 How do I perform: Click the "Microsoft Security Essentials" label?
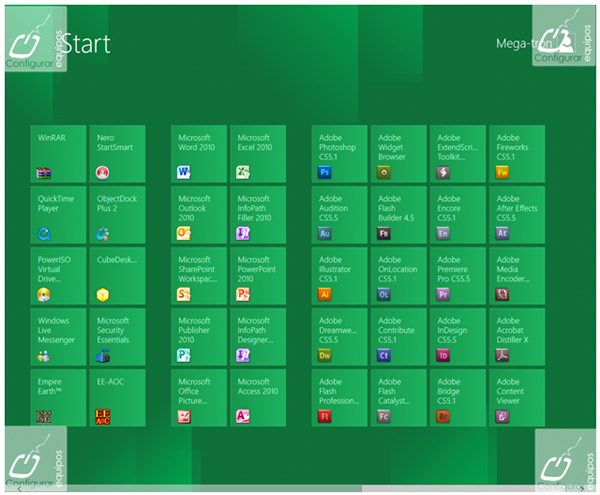(x=112, y=330)
